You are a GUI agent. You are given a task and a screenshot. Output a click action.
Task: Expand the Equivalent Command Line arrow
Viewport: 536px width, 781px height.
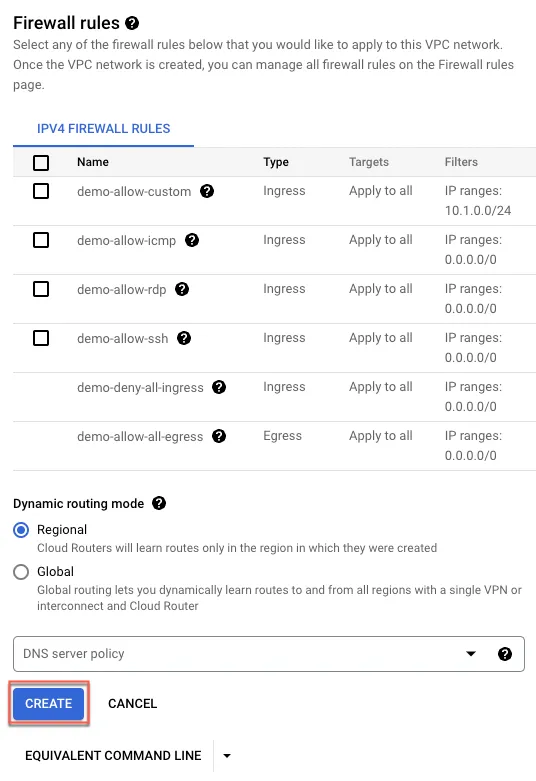click(x=227, y=756)
